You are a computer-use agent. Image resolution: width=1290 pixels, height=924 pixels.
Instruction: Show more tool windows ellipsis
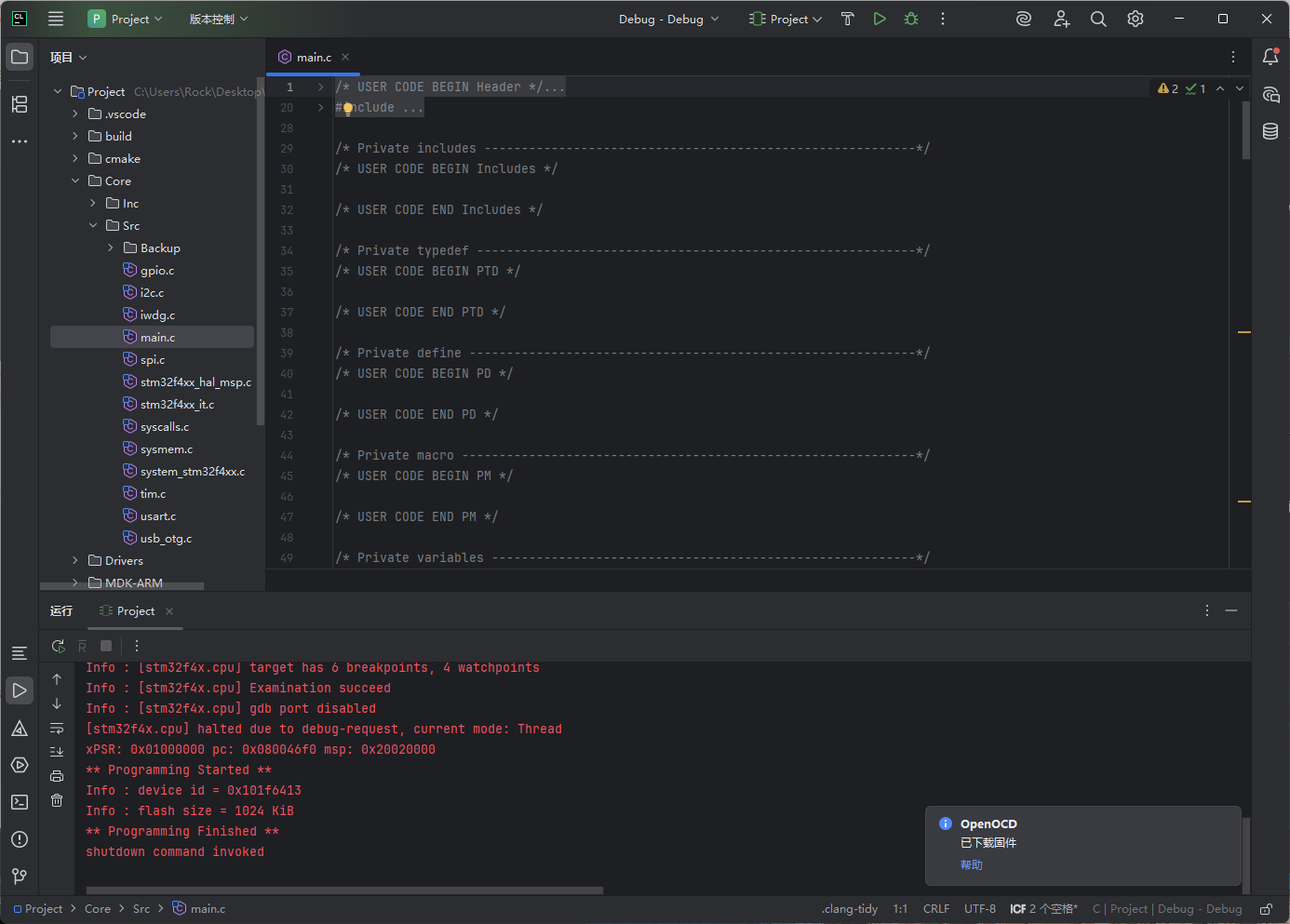click(x=20, y=141)
